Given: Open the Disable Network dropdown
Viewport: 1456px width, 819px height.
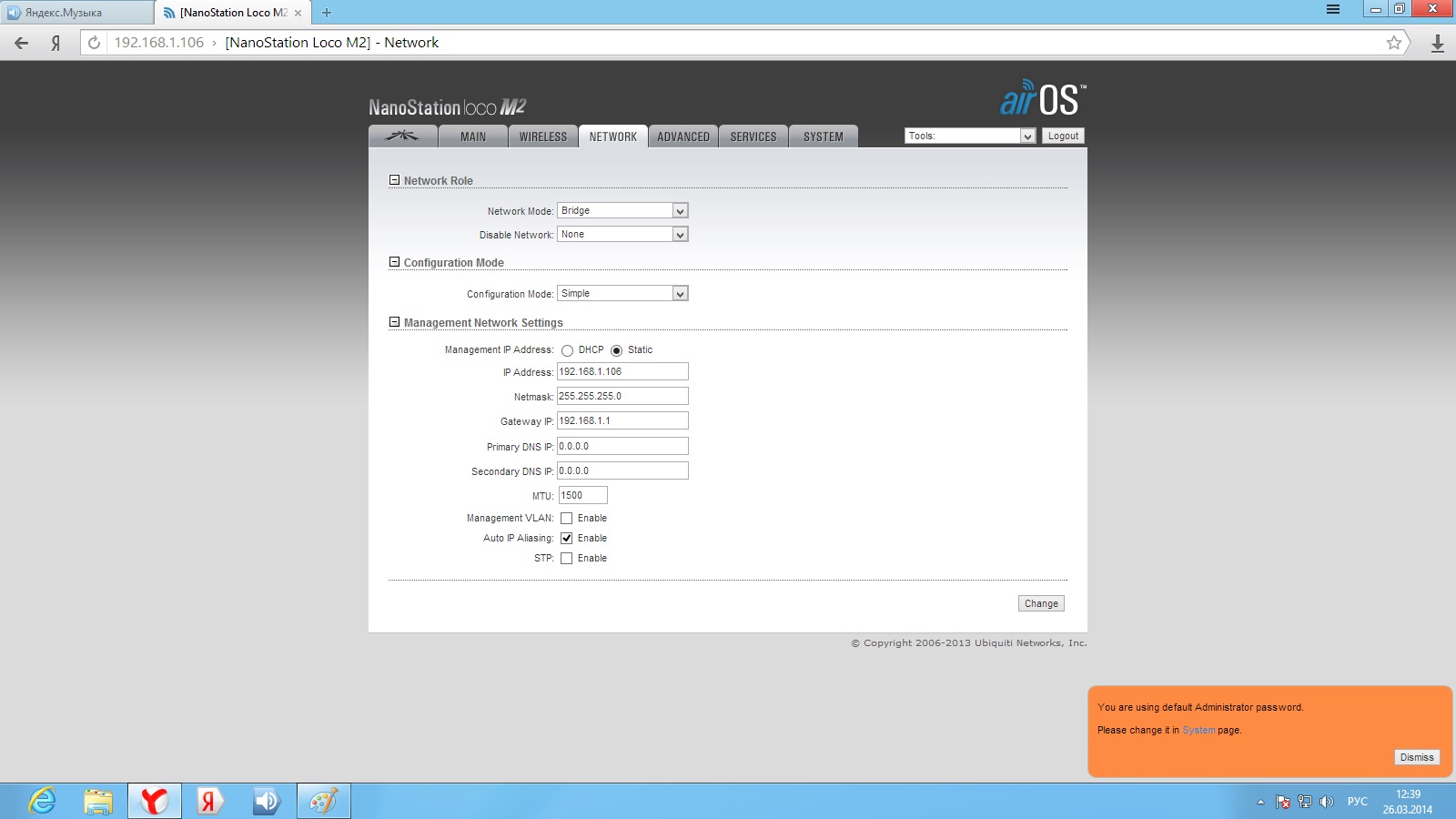Looking at the screenshot, I should tap(622, 234).
